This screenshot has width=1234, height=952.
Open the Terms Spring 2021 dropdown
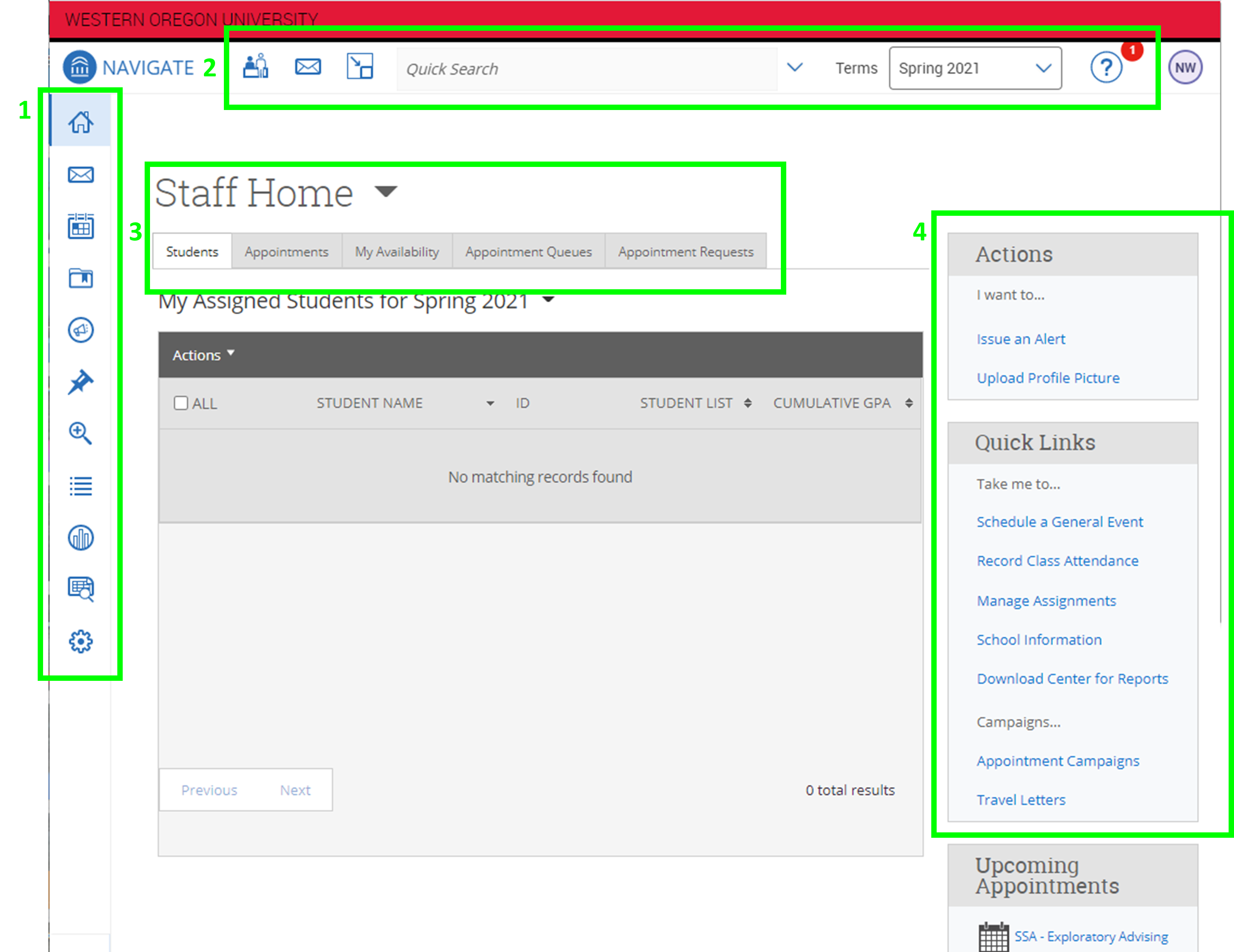click(x=975, y=68)
